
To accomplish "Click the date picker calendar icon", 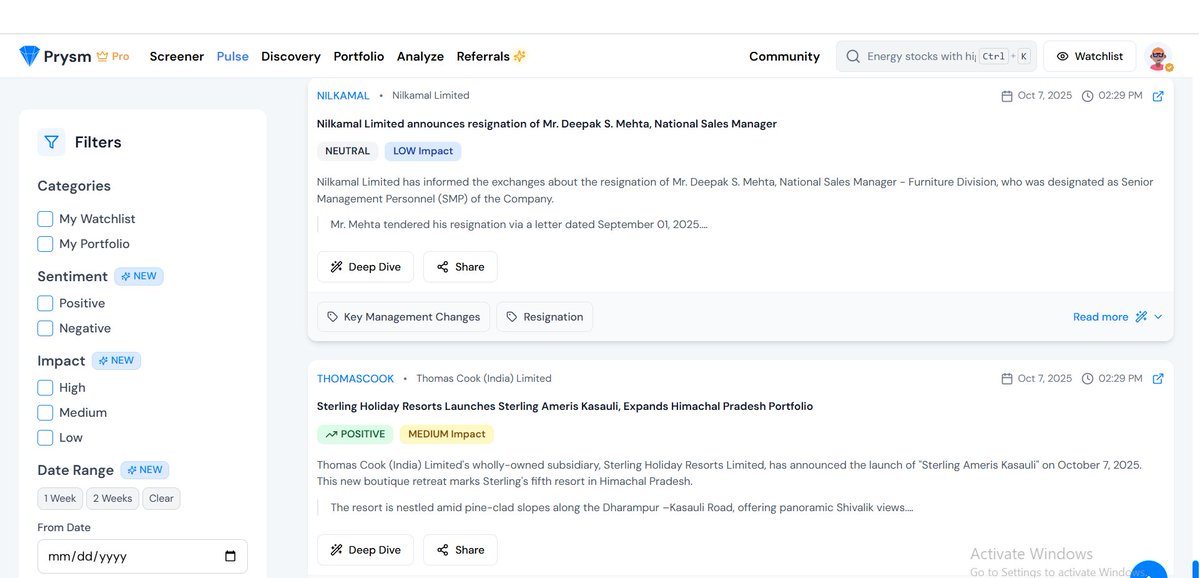I will [x=230, y=556].
